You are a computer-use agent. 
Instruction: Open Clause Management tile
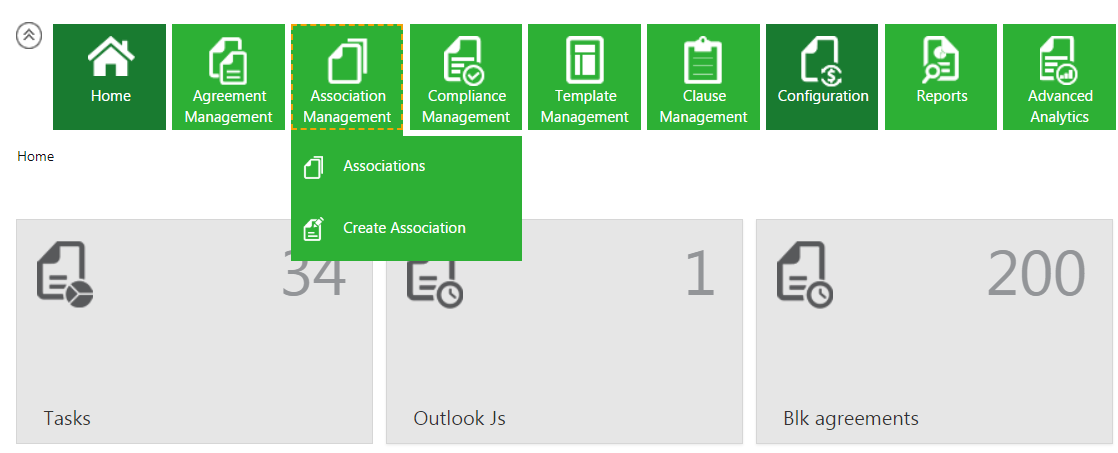[x=703, y=78]
